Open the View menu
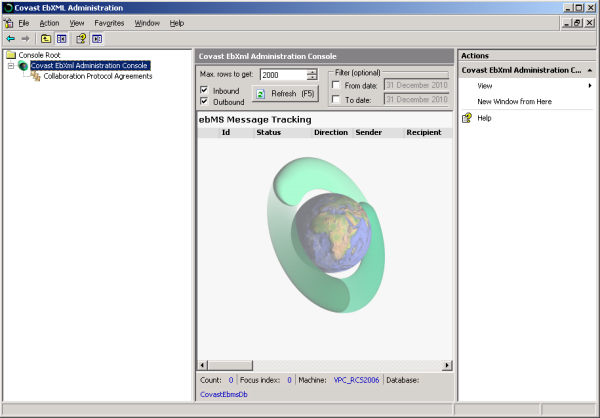Image resolution: width=600 pixels, height=418 pixels. coord(77,23)
